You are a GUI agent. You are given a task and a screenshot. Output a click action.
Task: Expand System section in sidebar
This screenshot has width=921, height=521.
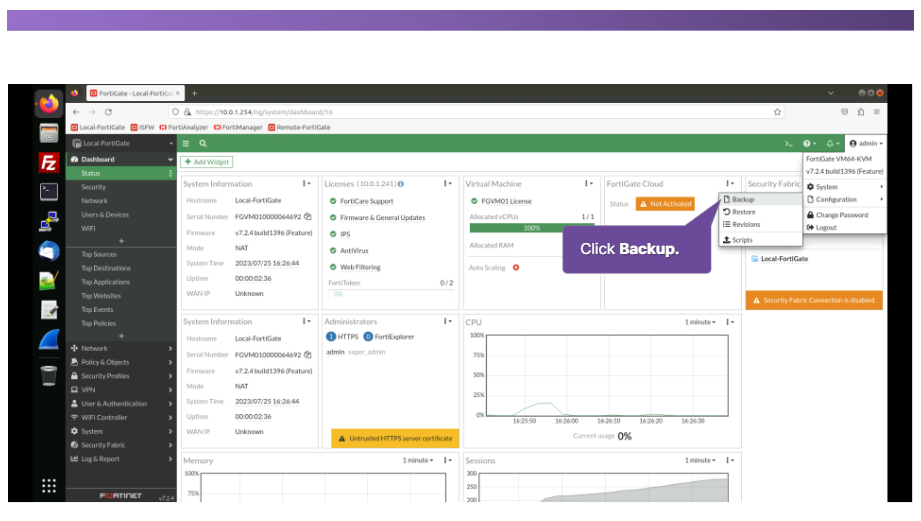click(x=121, y=431)
